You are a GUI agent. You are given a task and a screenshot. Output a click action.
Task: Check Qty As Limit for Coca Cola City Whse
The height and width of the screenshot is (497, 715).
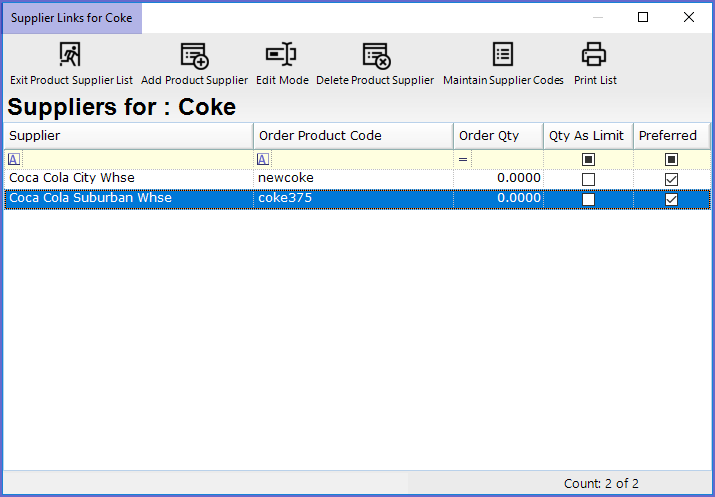click(x=588, y=179)
